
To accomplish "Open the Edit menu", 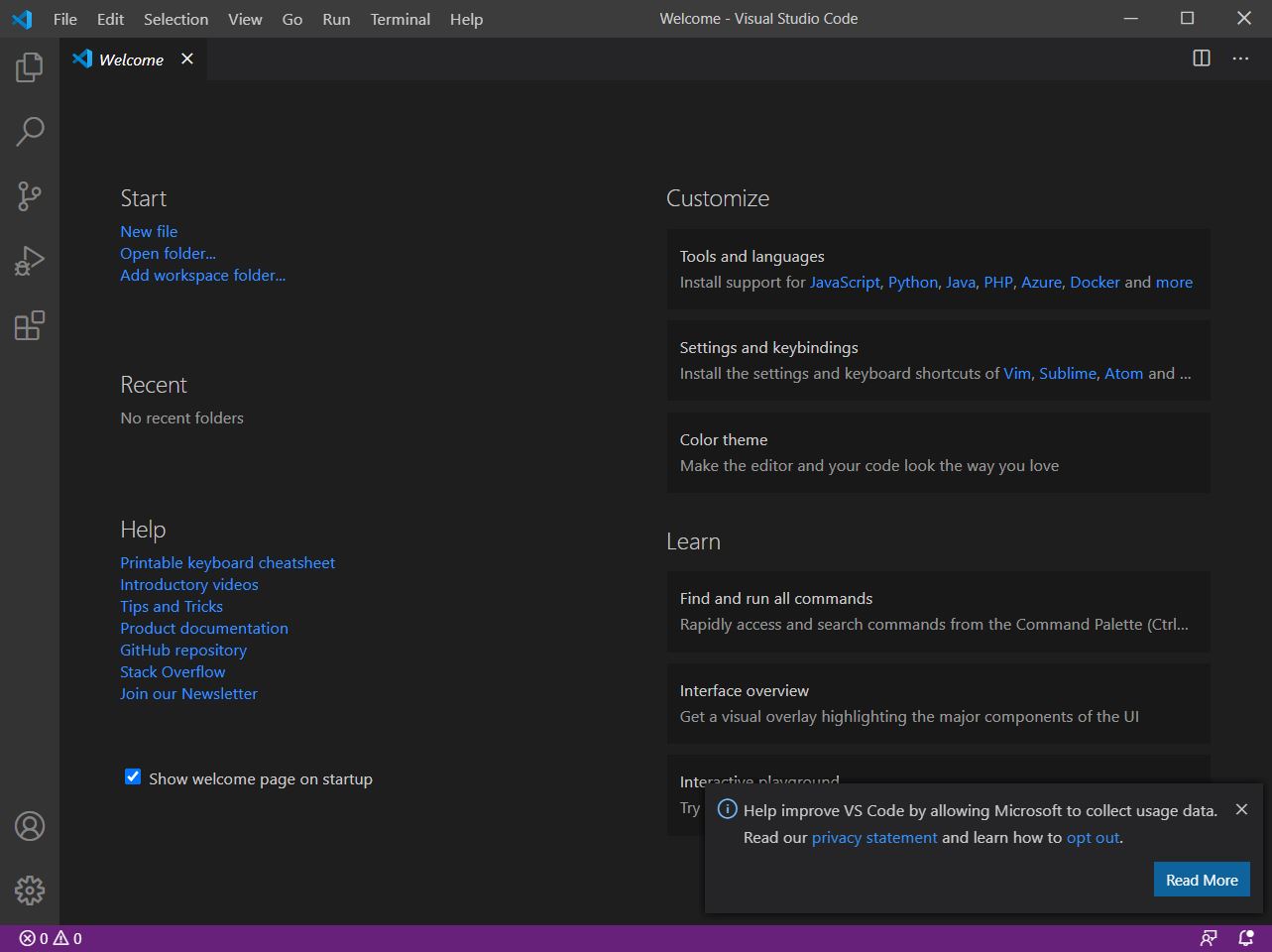I will [x=111, y=19].
